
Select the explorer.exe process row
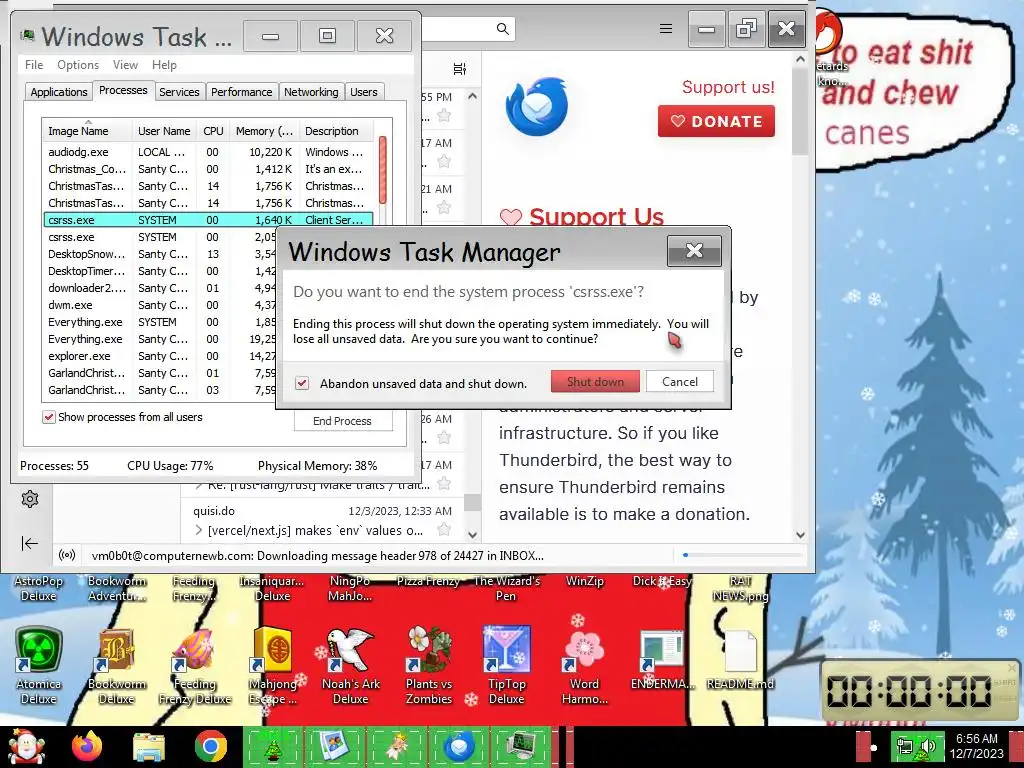160,356
